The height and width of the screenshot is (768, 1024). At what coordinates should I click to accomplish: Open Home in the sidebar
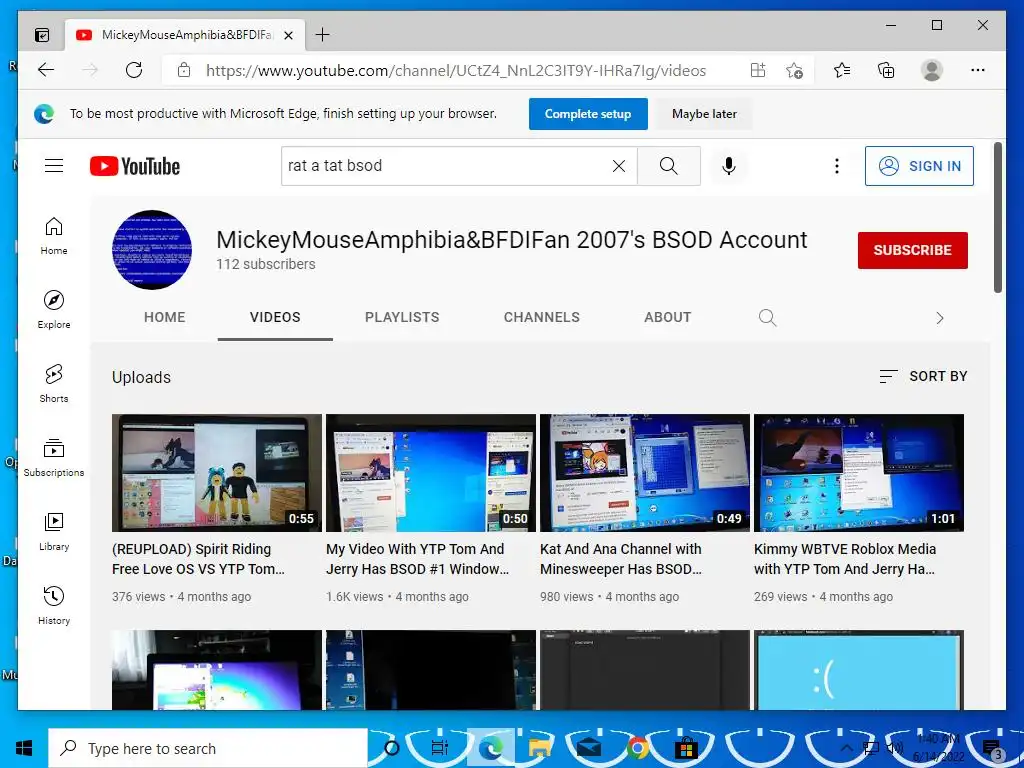click(x=54, y=236)
